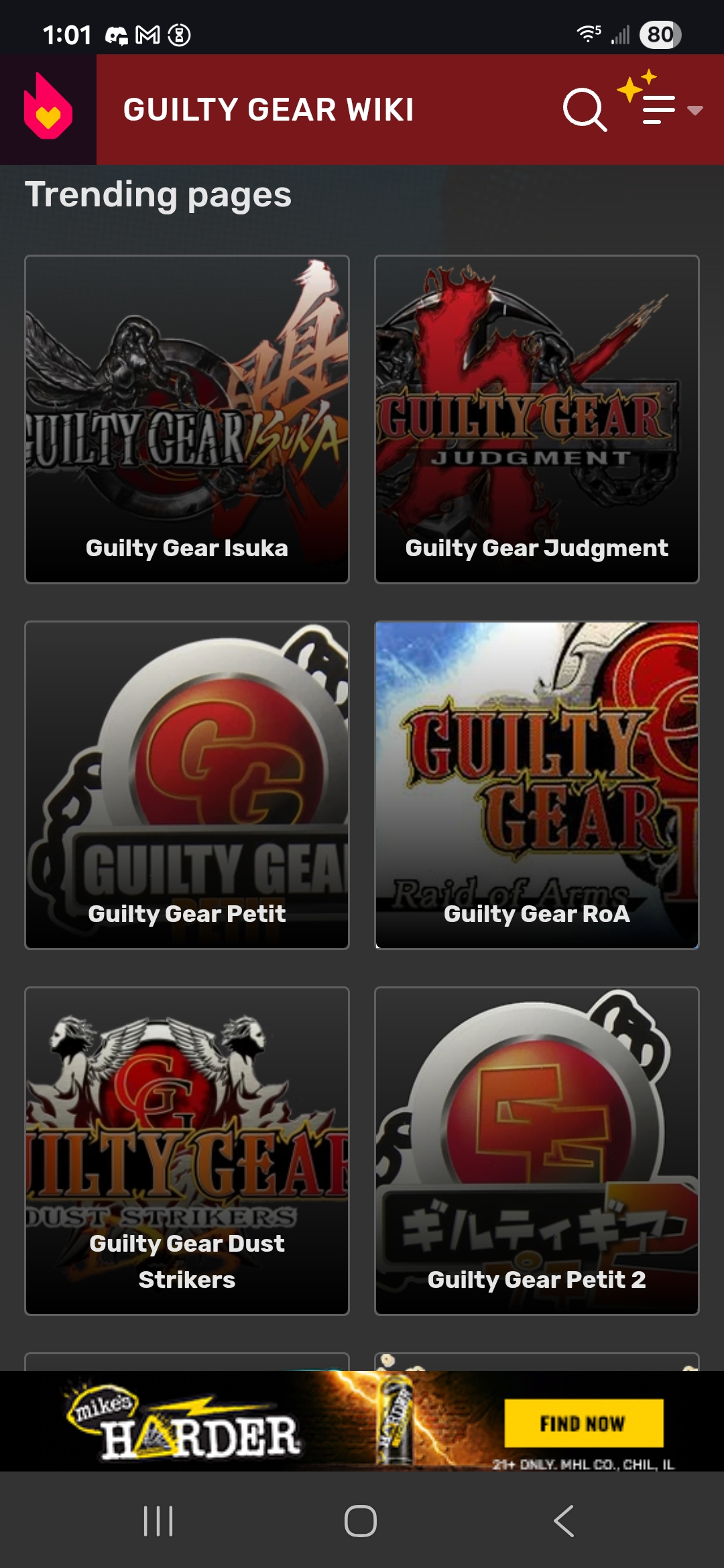724x1568 pixels.
Task: Tap the Wi-Fi status icon
Action: (589, 34)
